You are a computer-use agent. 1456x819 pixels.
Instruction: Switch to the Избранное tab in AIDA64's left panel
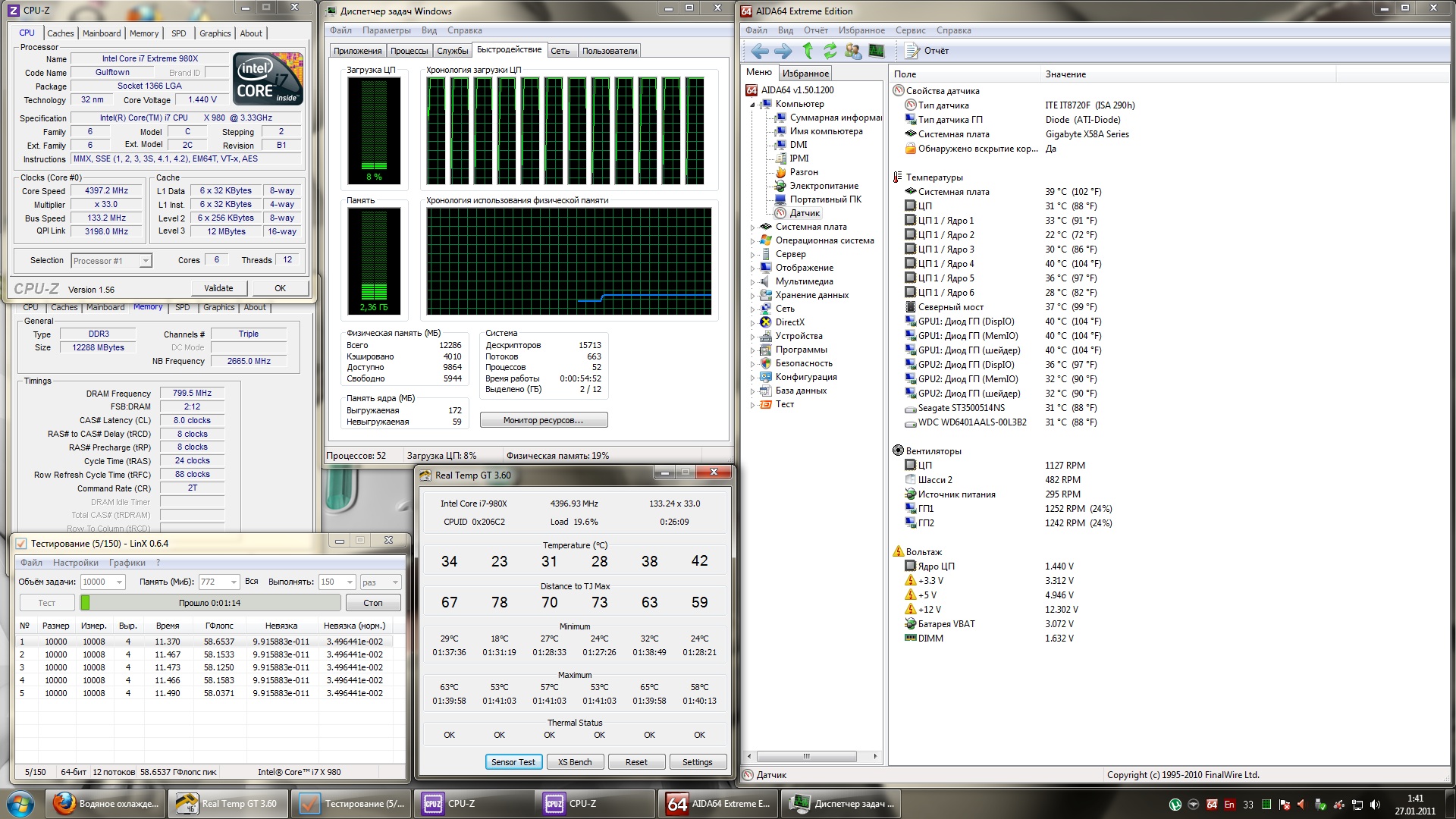click(x=805, y=74)
